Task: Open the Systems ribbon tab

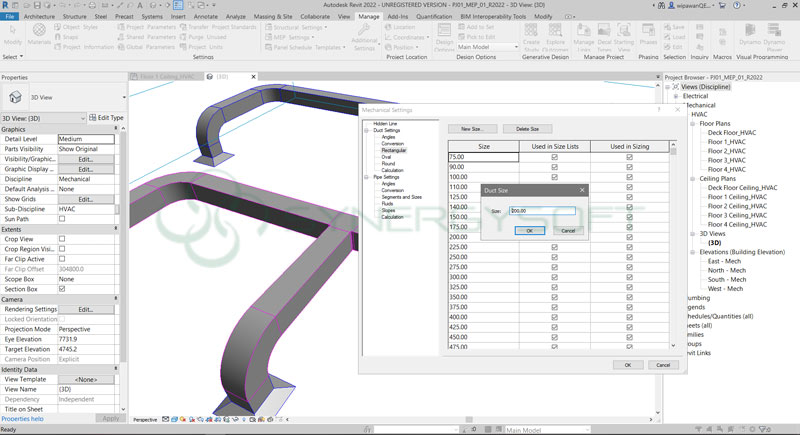Action: (152, 17)
